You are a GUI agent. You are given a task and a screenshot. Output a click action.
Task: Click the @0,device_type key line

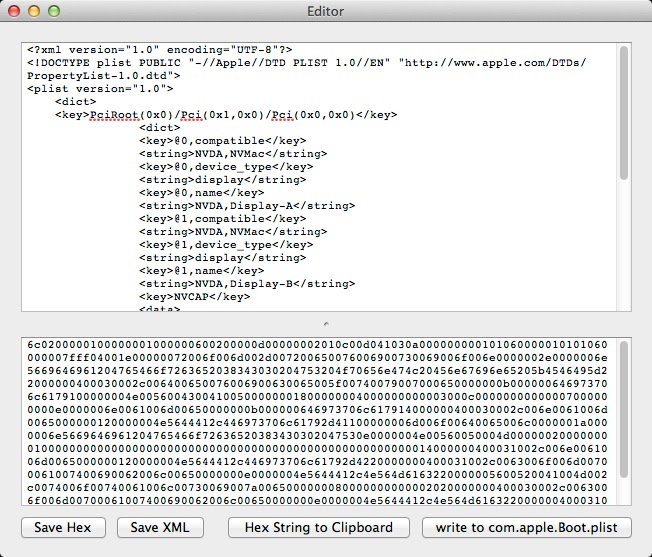[226, 167]
